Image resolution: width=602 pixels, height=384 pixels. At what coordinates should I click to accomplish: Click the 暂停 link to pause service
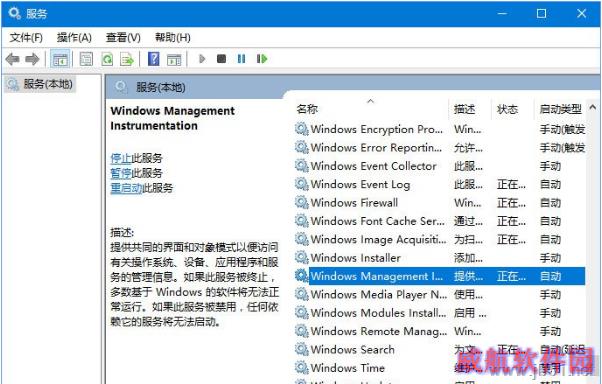click(x=121, y=173)
